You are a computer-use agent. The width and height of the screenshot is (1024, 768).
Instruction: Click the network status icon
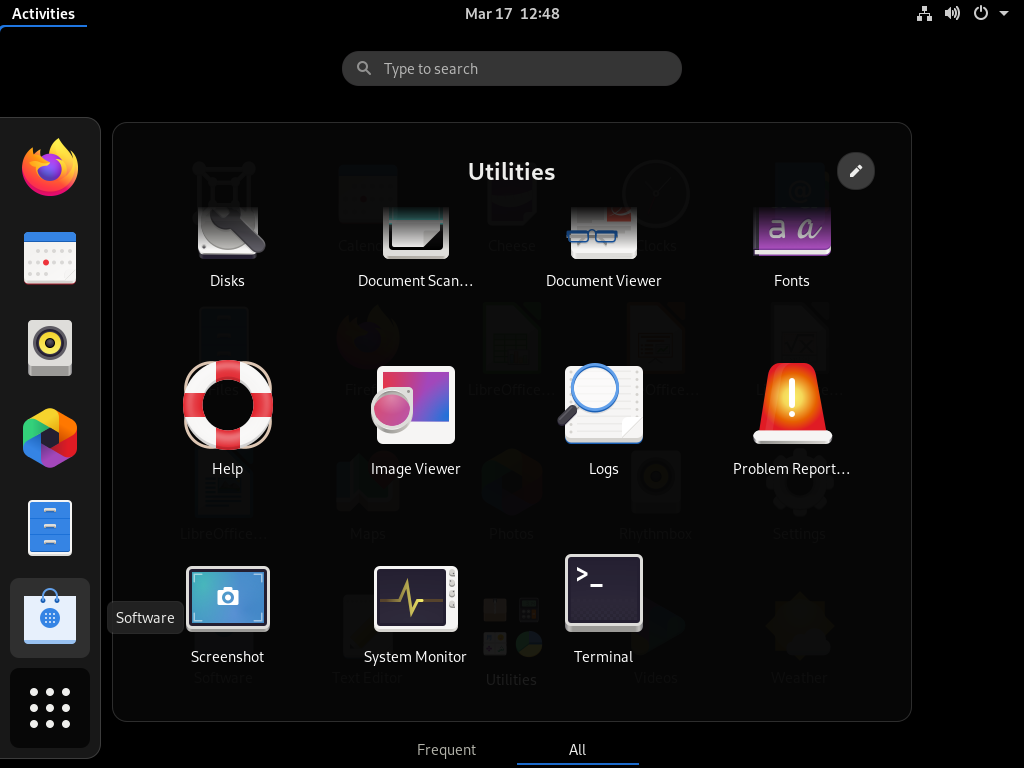coord(924,14)
